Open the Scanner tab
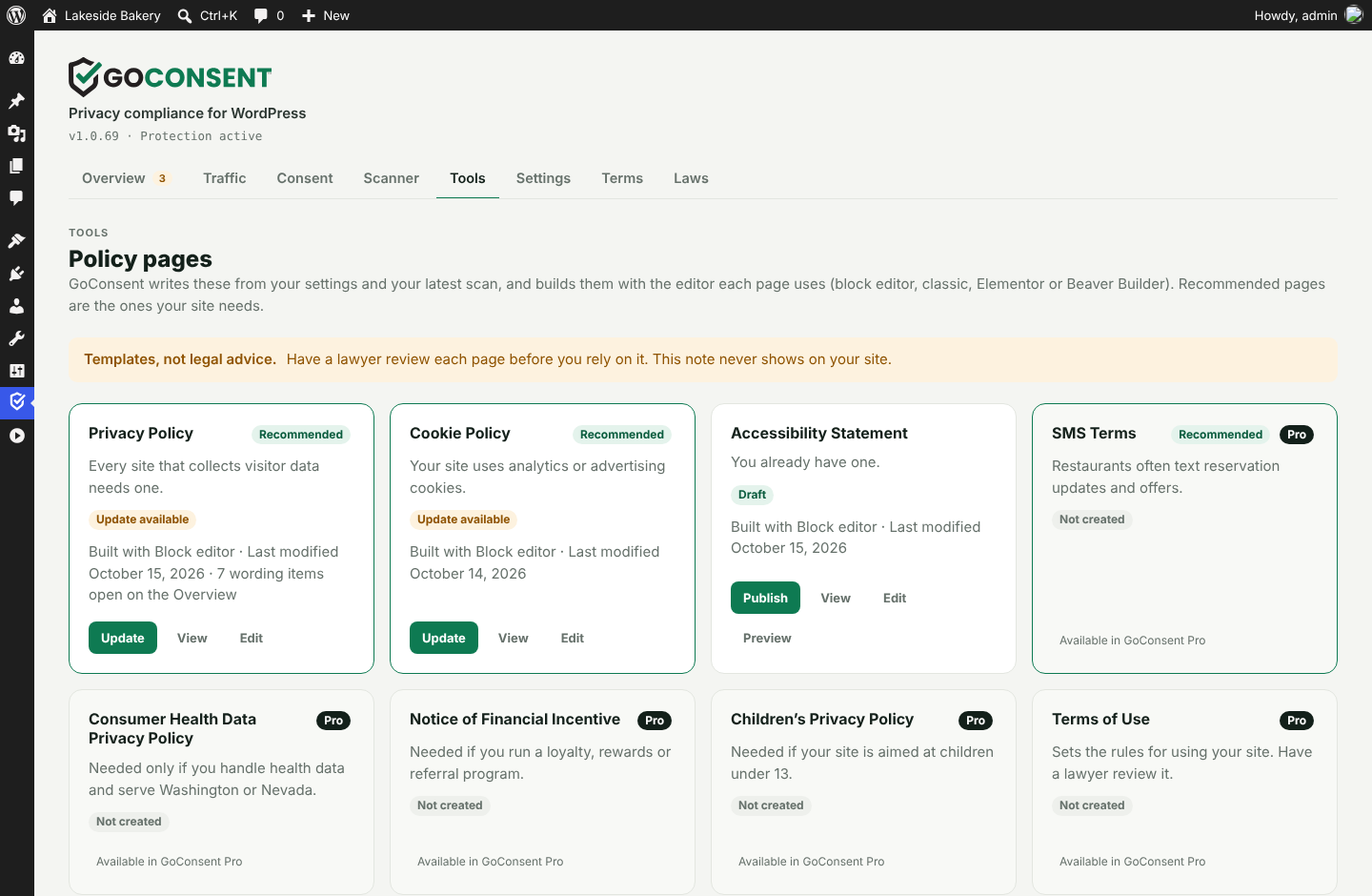The image size is (1372, 896). point(392,178)
